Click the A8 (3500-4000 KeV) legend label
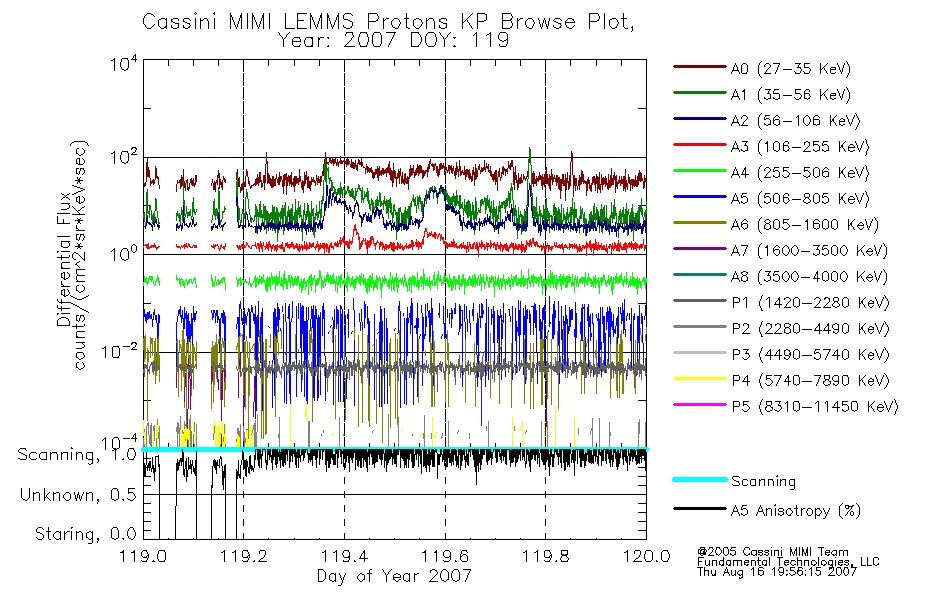Image resolution: width=950 pixels, height=600 pixels. tap(809, 277)
